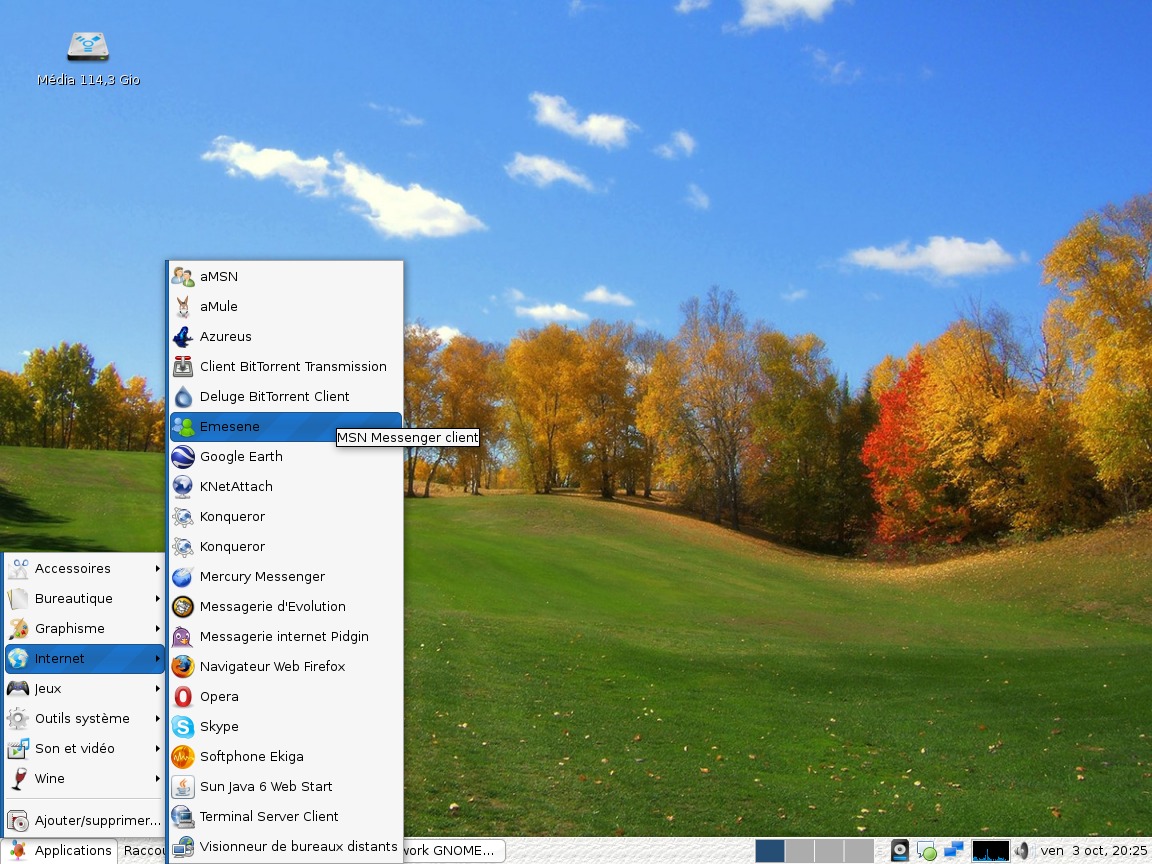Click the clock showing ven 3 oct, 20:25
Screen dimensions: 1152x864
tap(1093, 851)
